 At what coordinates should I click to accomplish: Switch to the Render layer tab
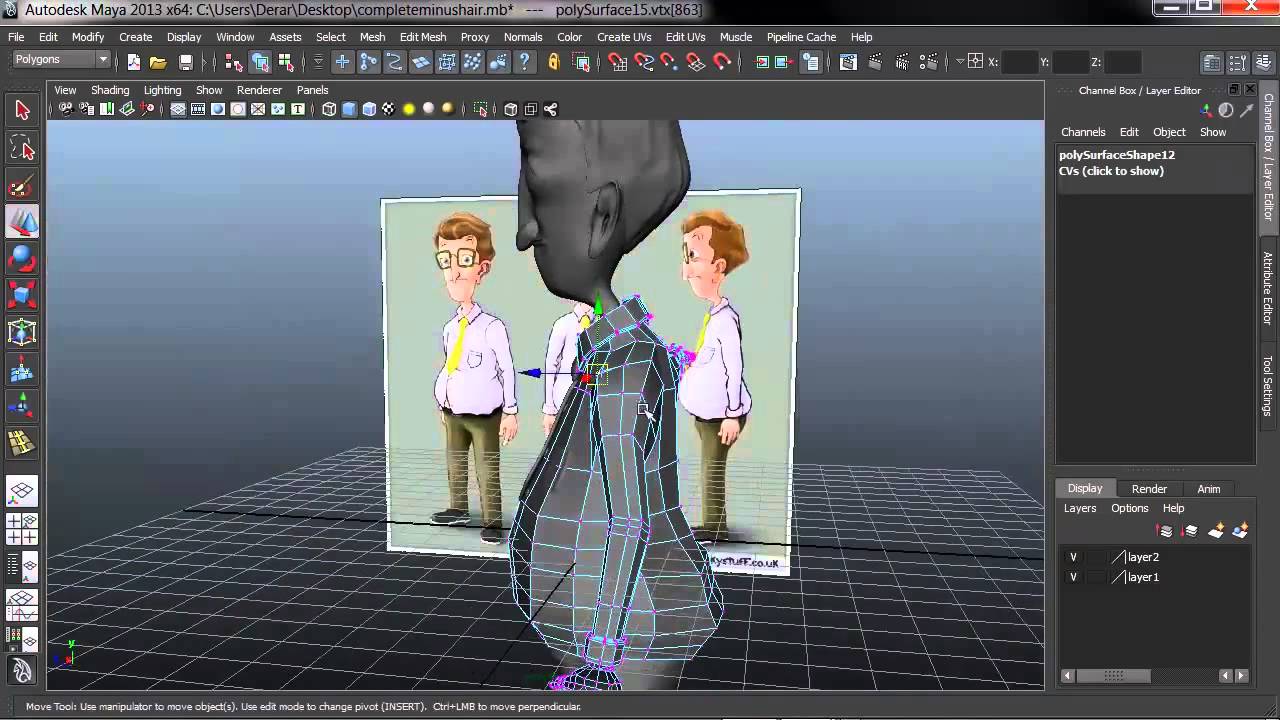coord(1149,489)
